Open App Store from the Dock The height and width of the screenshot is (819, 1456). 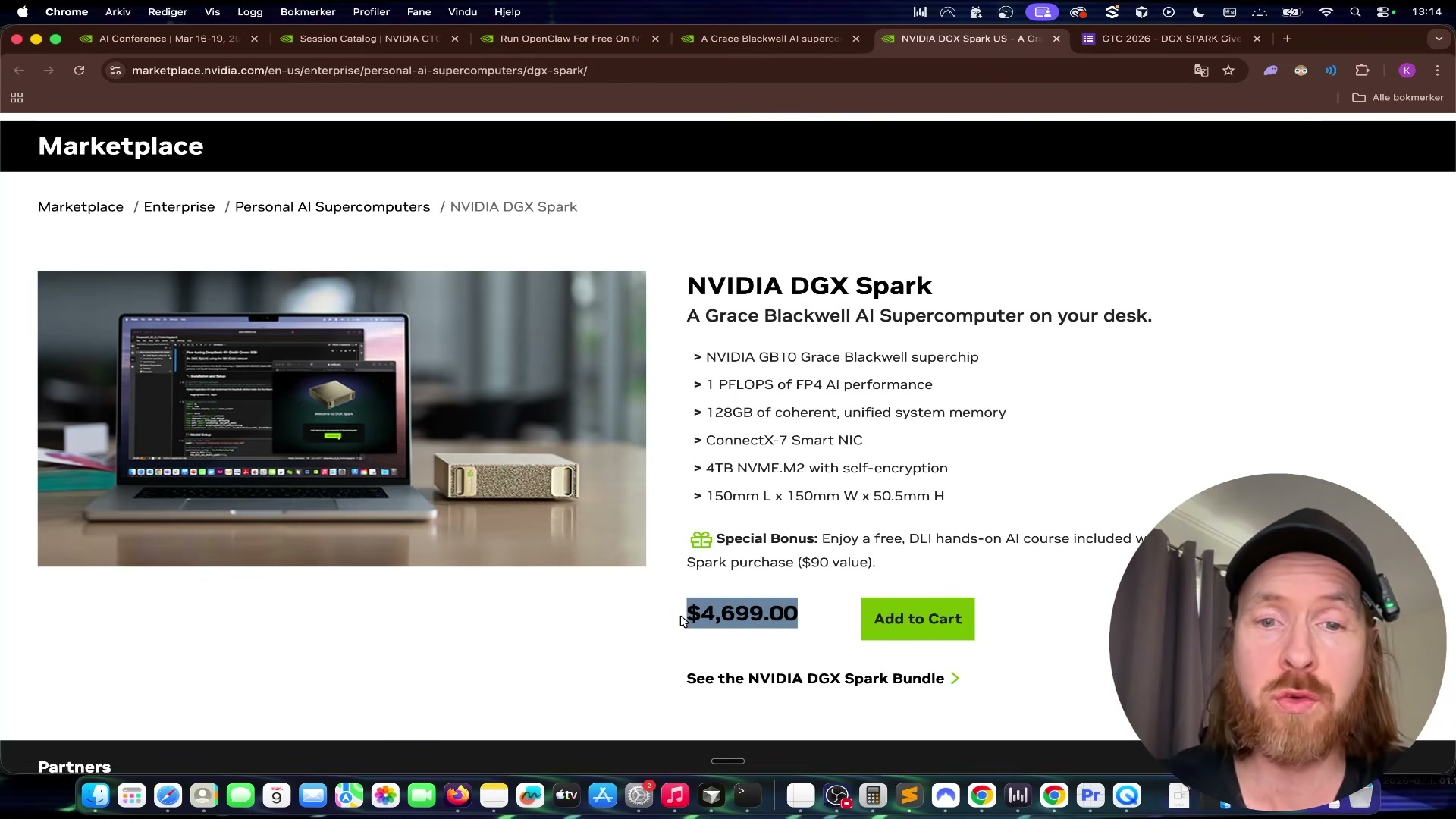pyautogui.click(x=603, y=795)
